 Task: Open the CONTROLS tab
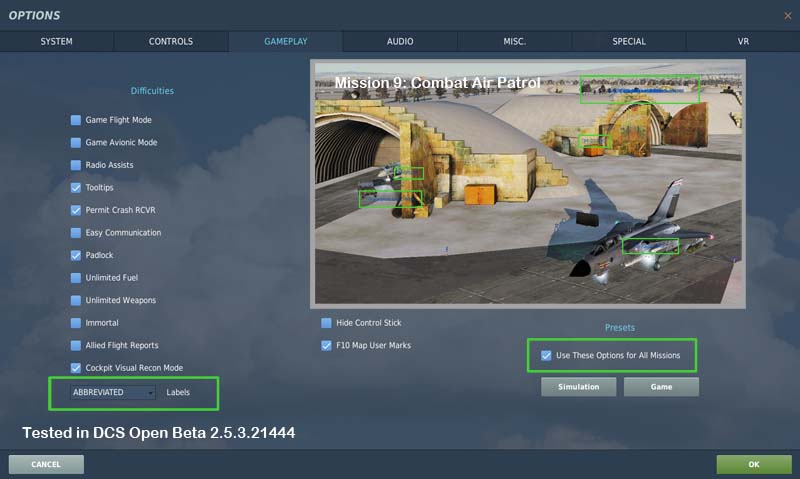(x=171, y=41)
